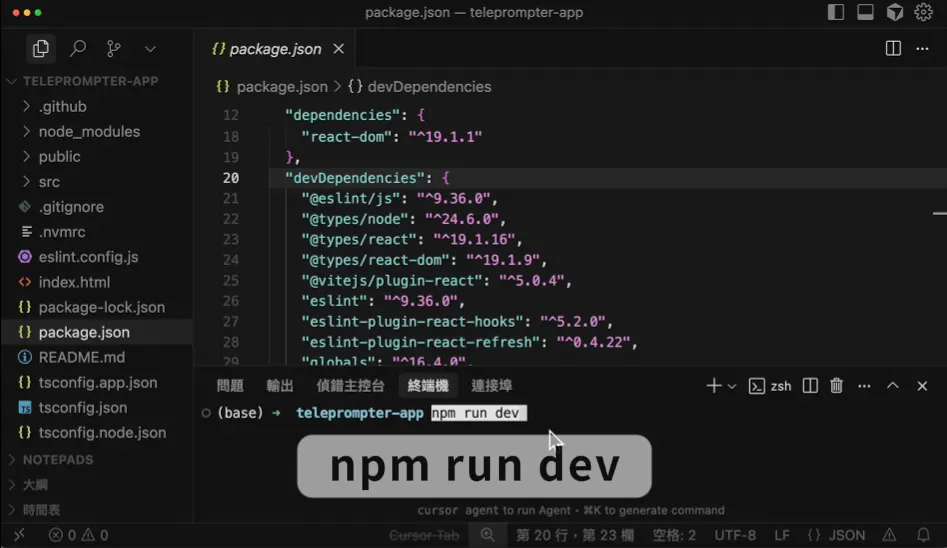Create a new terminal with plus icon

[x=714, y=385]
